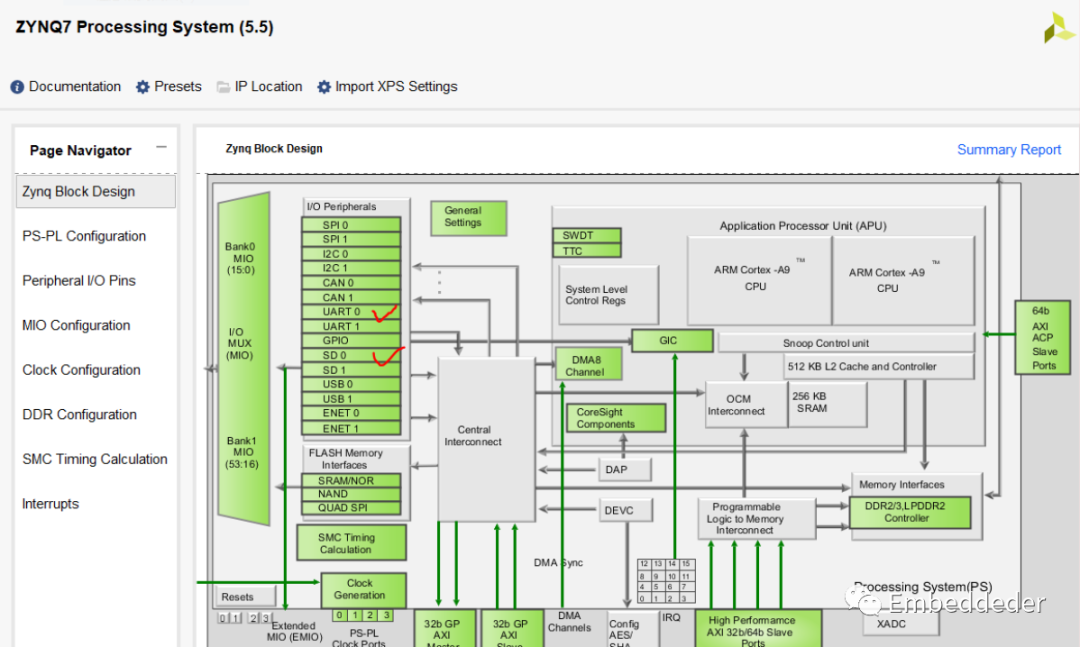Open the DMA8 Channel block
1080x647 pixels.
[589, 364]
